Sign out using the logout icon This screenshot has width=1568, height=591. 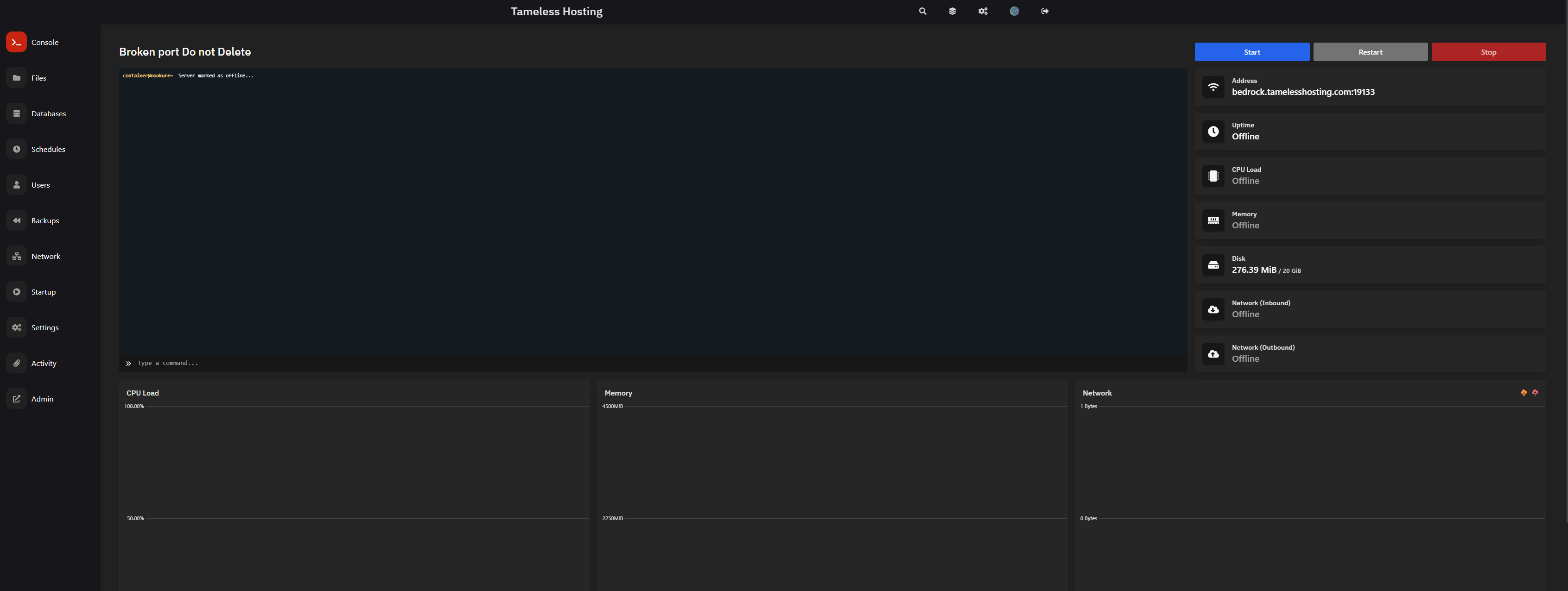coord(1045,11)
